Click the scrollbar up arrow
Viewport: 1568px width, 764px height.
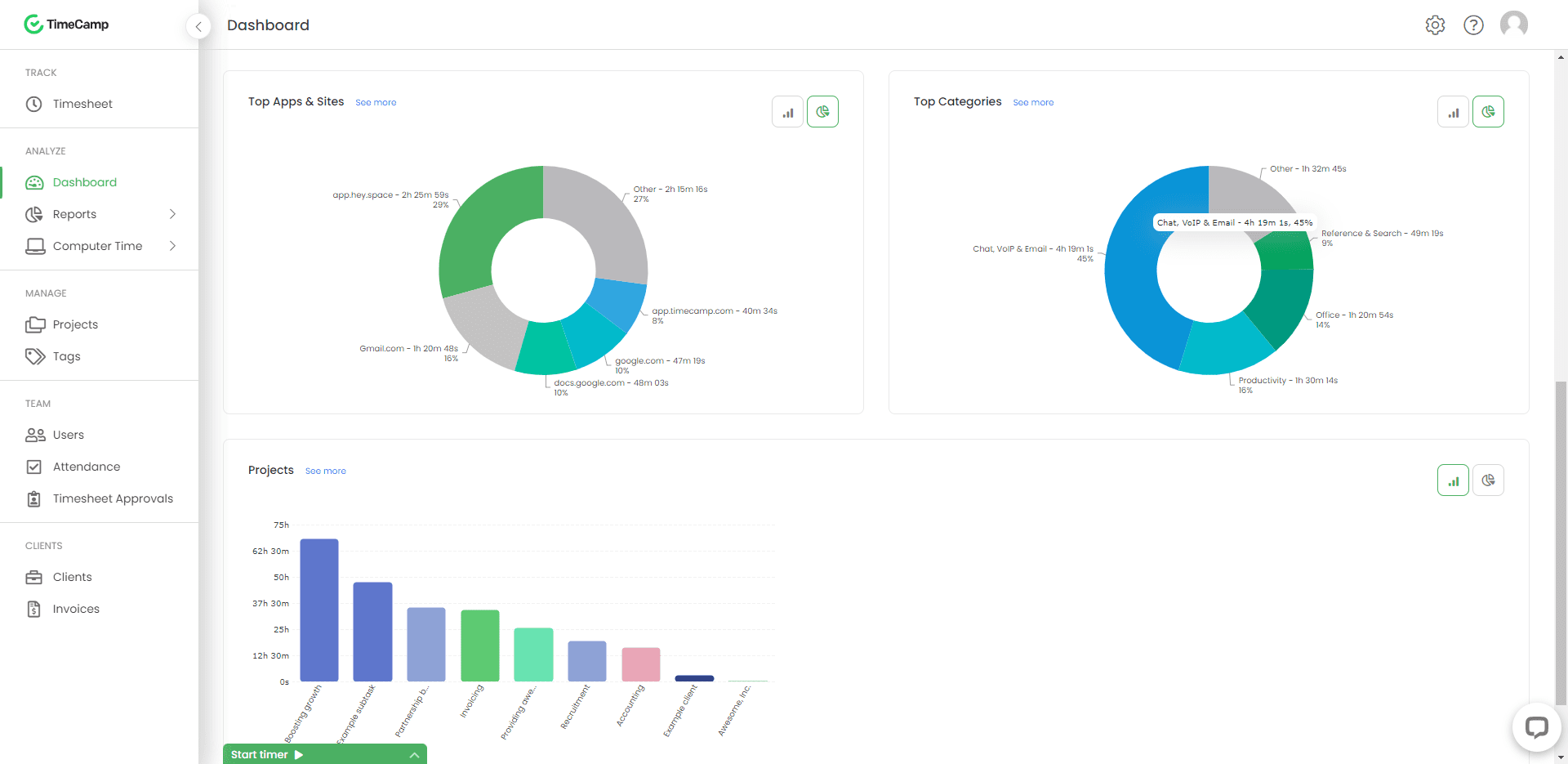tap(1561, 57)
